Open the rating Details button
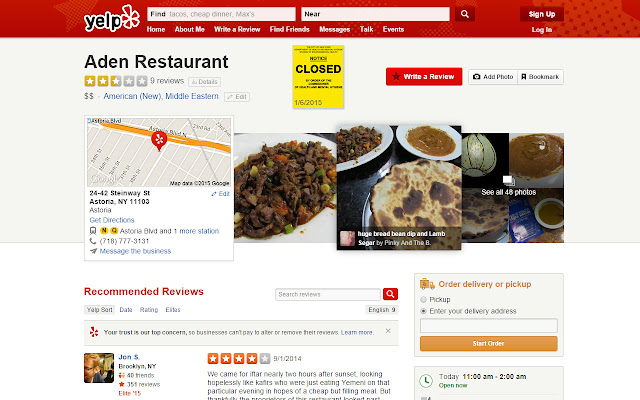 (x=204, y=82)
